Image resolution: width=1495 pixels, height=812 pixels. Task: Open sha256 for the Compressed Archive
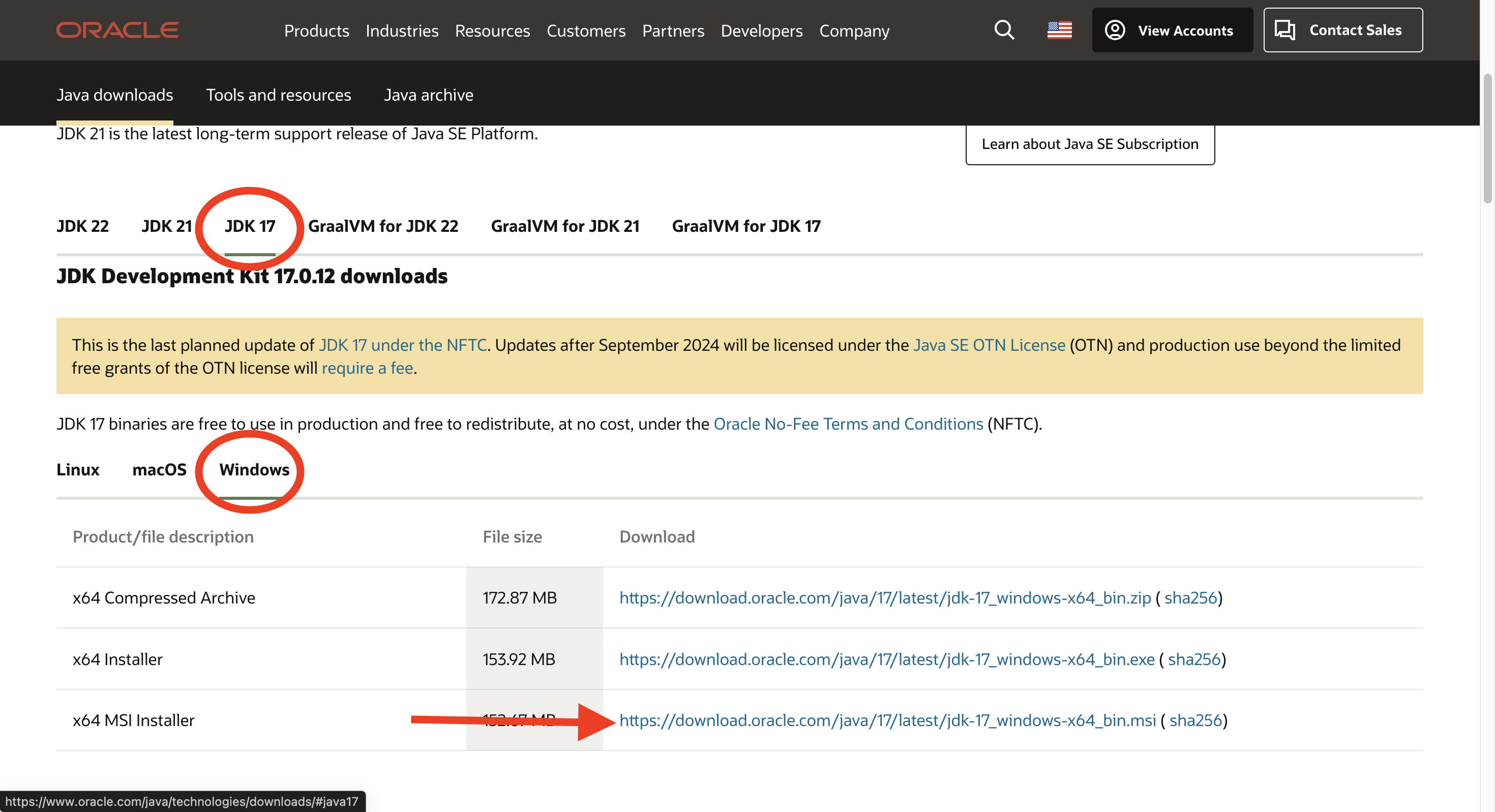(x=1190, y=598)
